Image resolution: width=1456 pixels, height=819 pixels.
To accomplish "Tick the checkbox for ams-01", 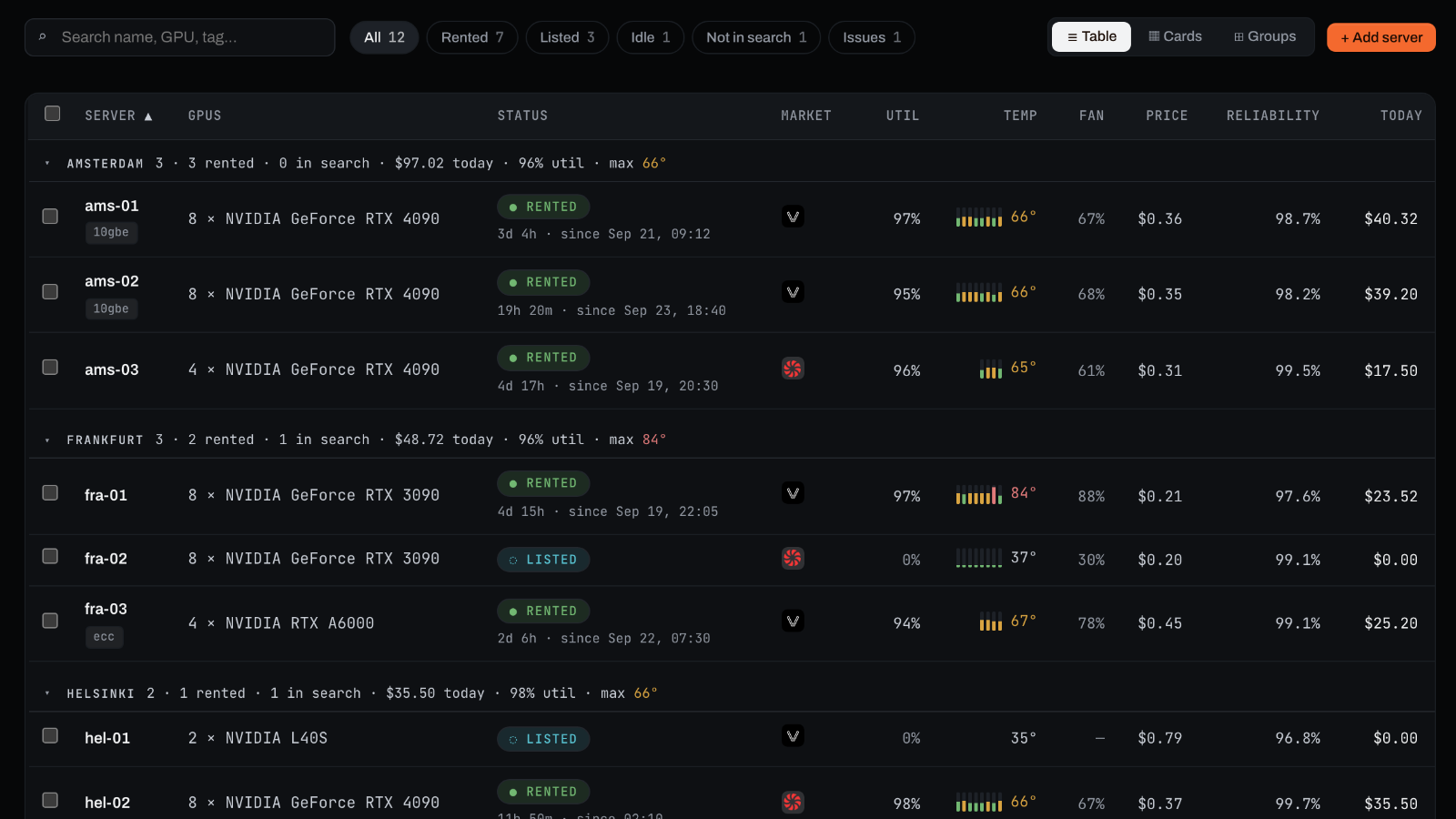I will tap(50, 217).
